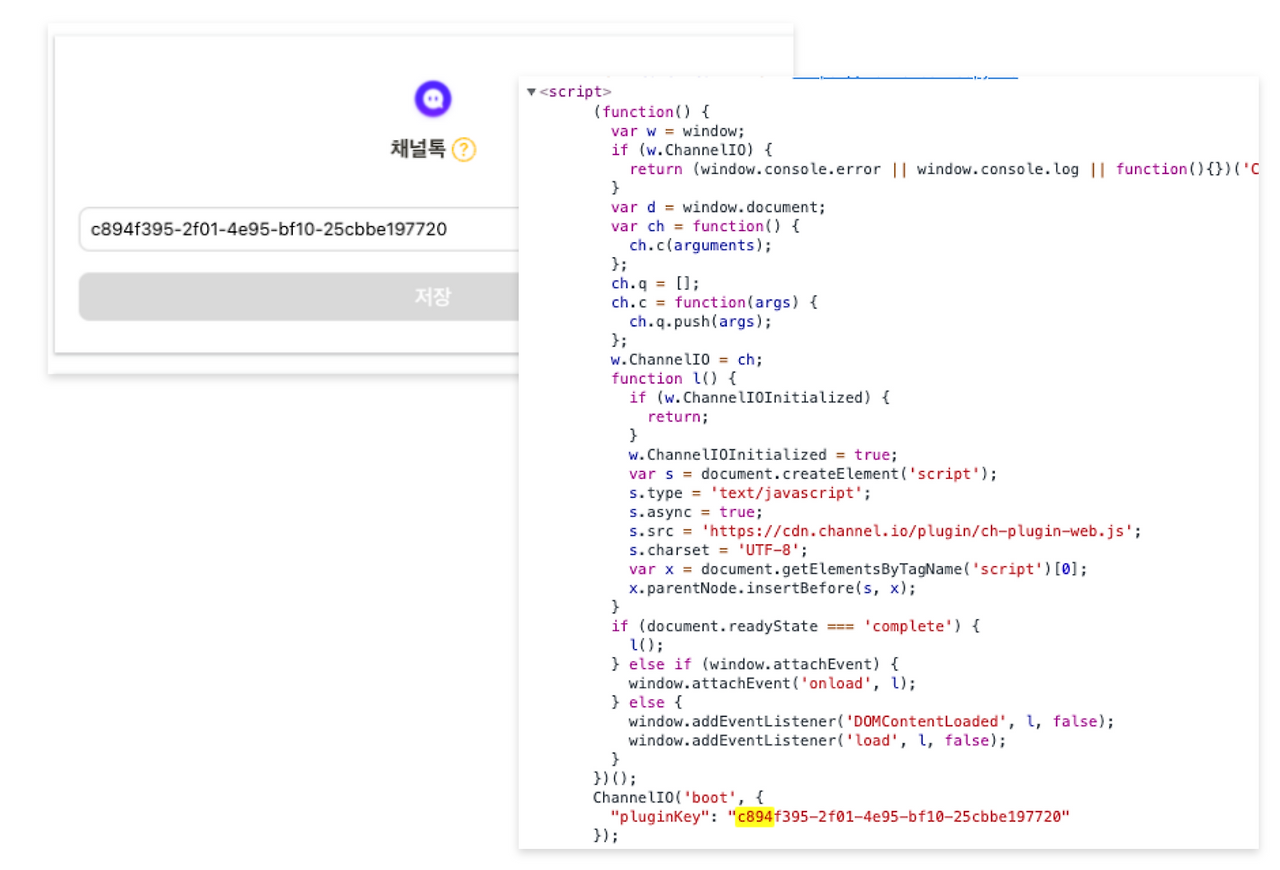
Task: Click the line "if (w.ChannelIO) {"
Action: (692, 150)
